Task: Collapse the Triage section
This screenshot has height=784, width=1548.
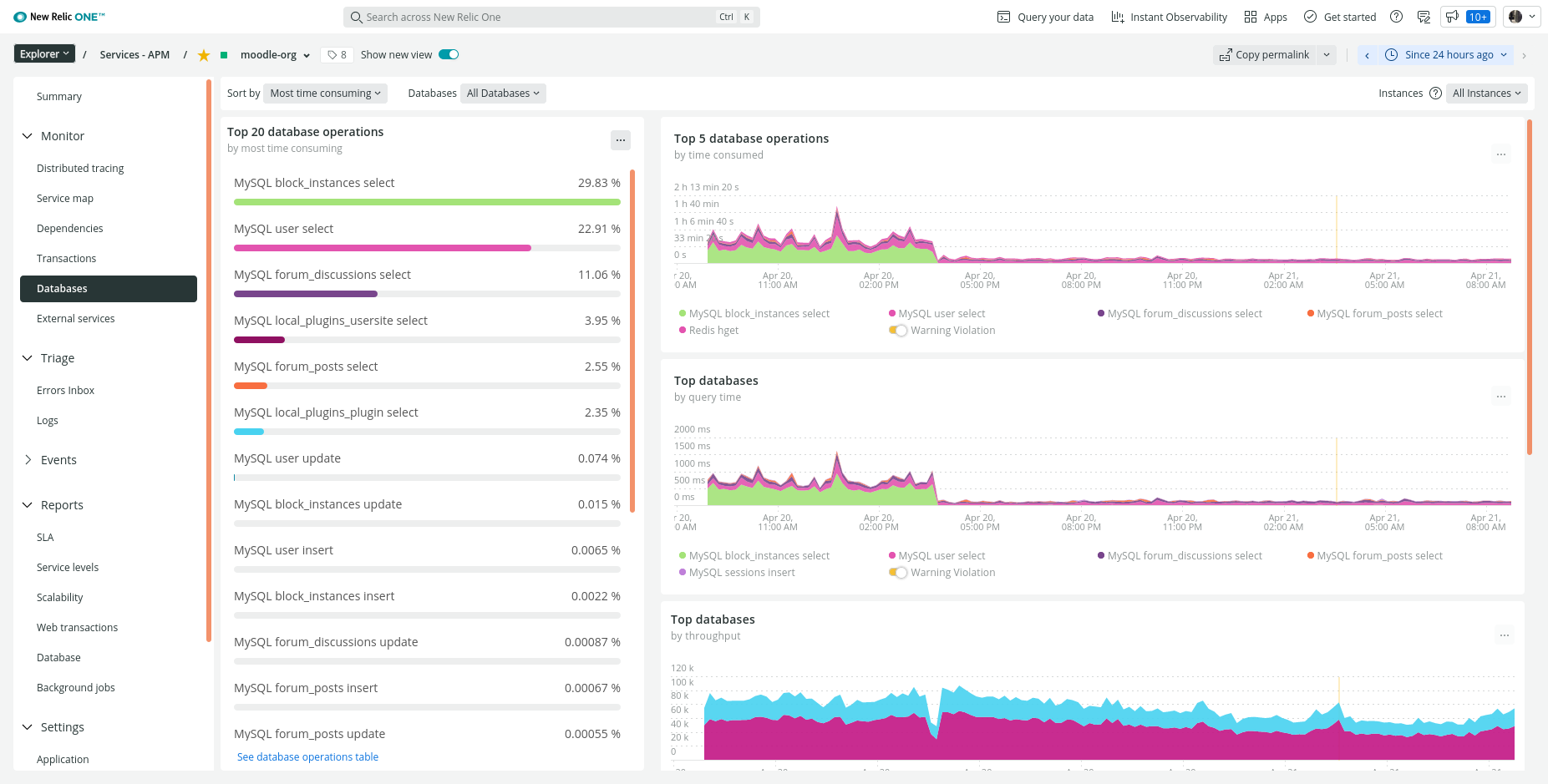Action: [x=48, y=358]
